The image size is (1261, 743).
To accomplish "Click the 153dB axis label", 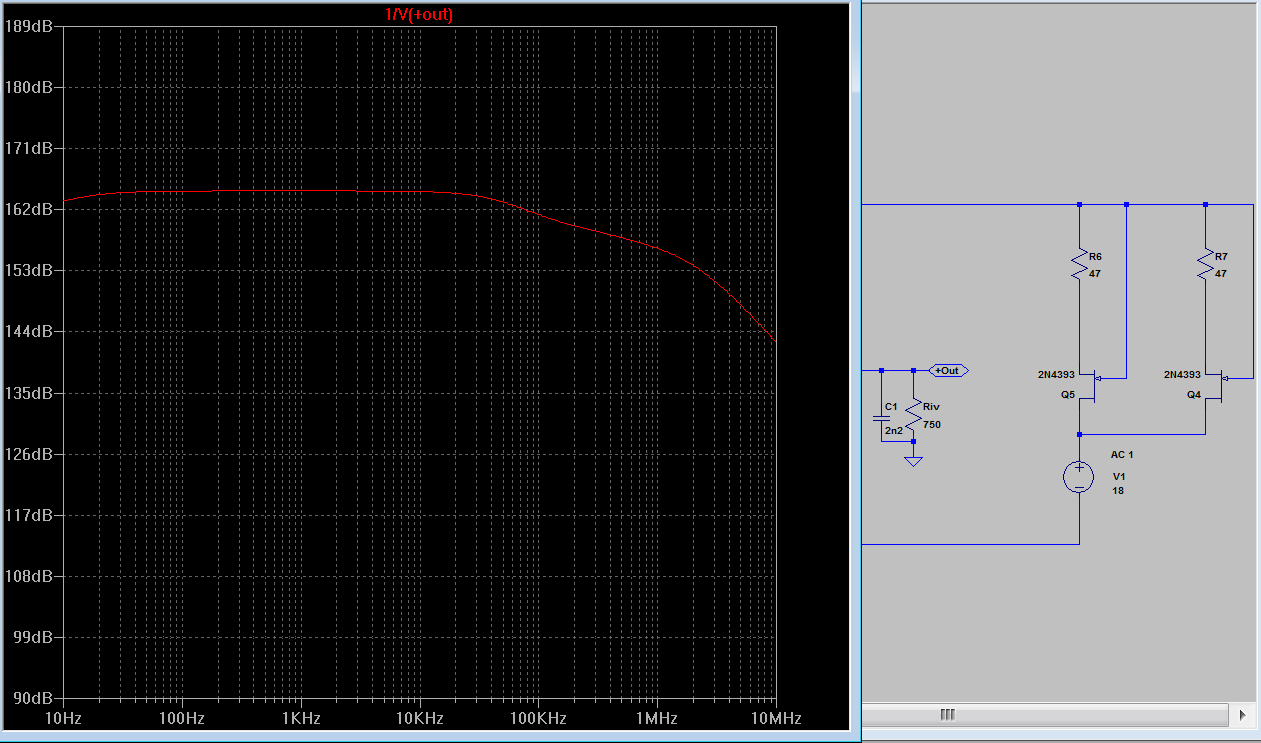I will 29,270.
